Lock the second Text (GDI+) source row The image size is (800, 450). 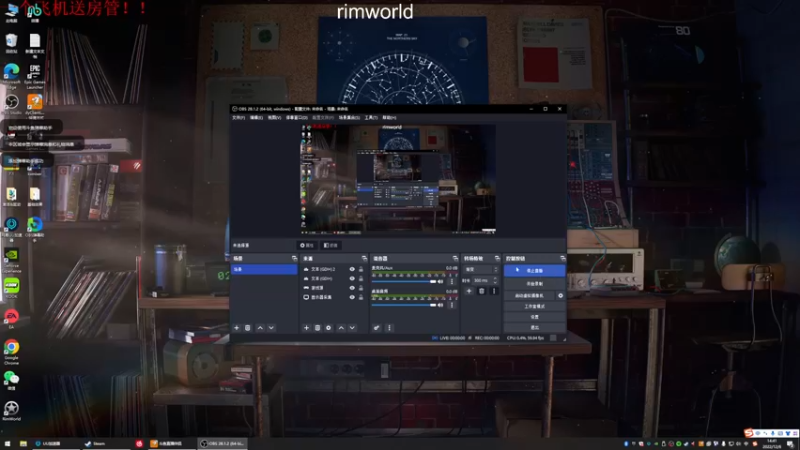[x=361, y=279]
